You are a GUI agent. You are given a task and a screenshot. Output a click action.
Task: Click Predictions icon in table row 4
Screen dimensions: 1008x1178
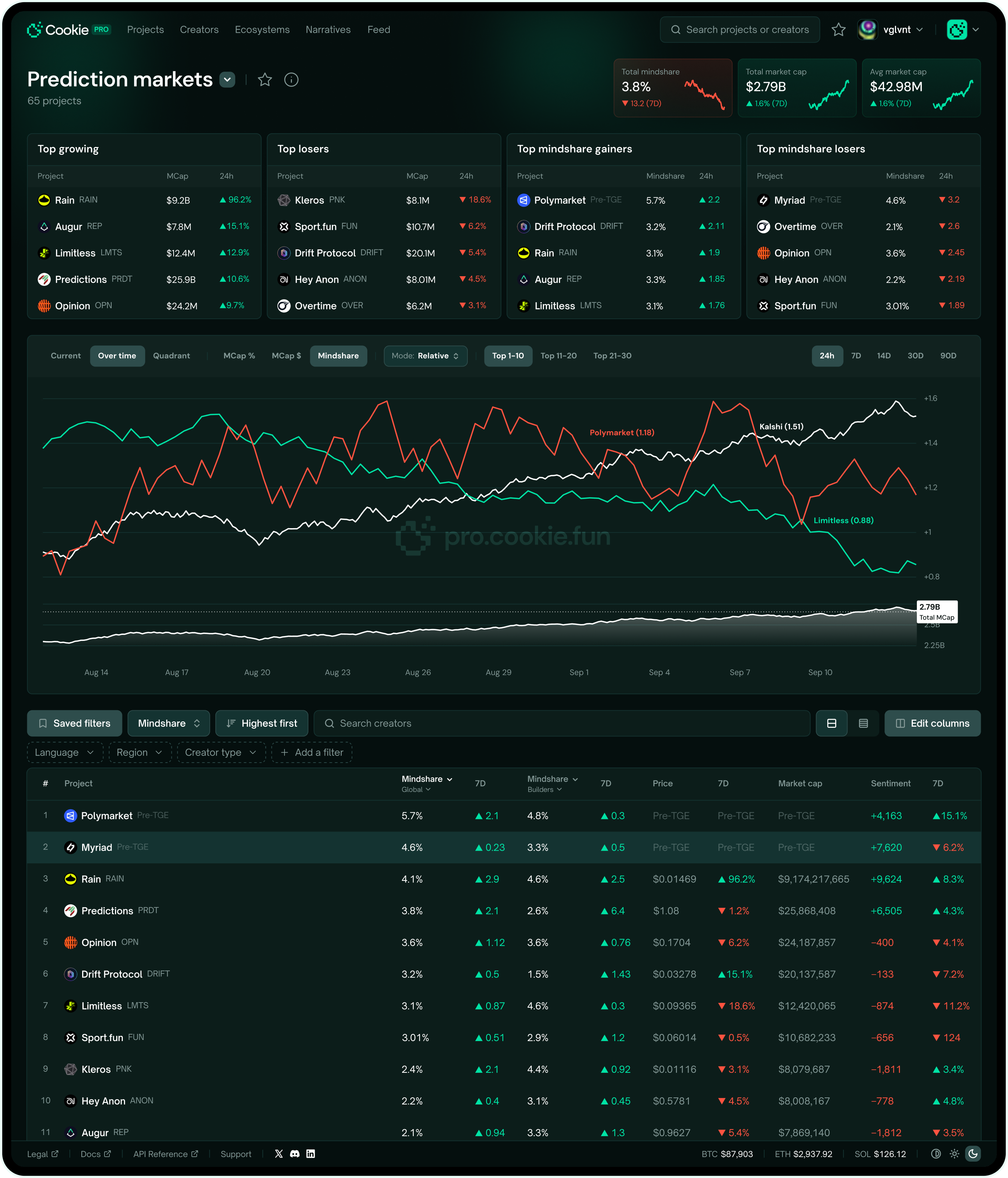[71, 911]
